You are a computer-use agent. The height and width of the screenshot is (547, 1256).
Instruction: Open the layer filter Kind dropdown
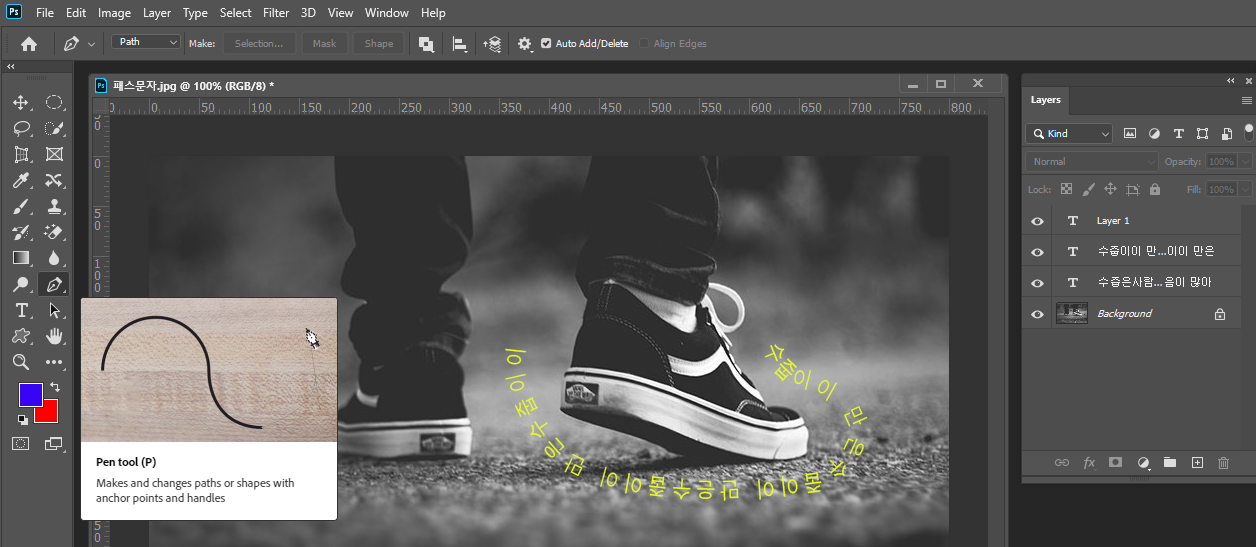pos(1070,133)
